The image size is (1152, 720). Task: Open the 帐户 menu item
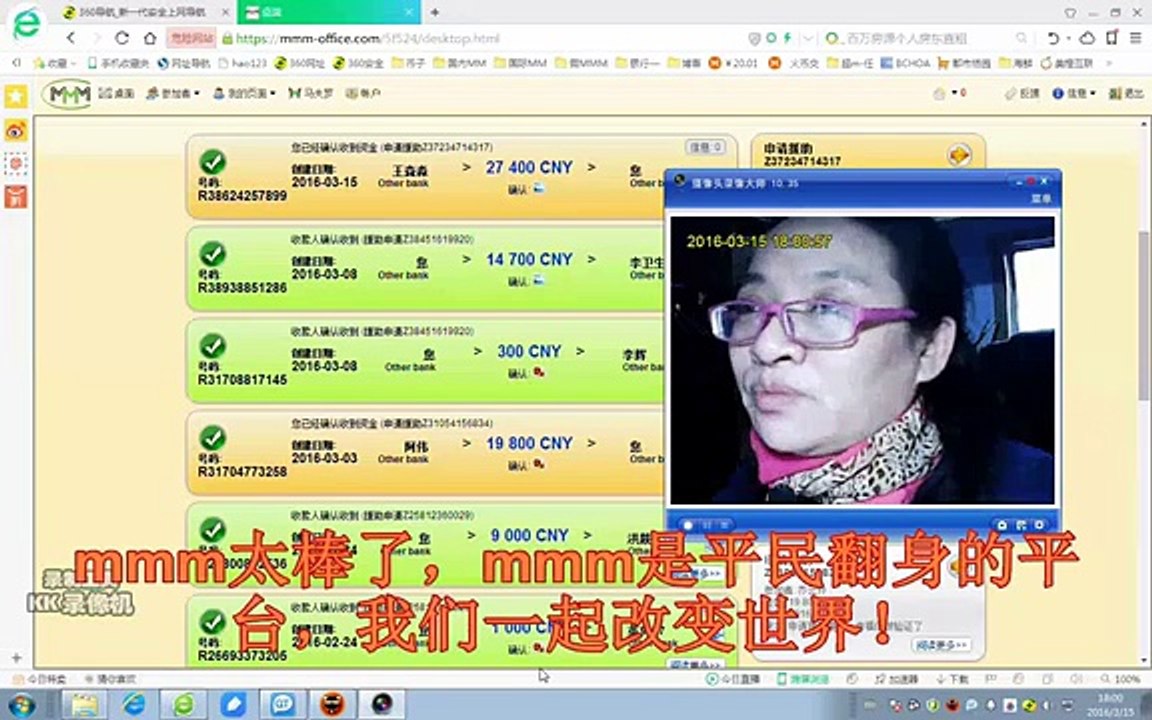tap(363, 93)
